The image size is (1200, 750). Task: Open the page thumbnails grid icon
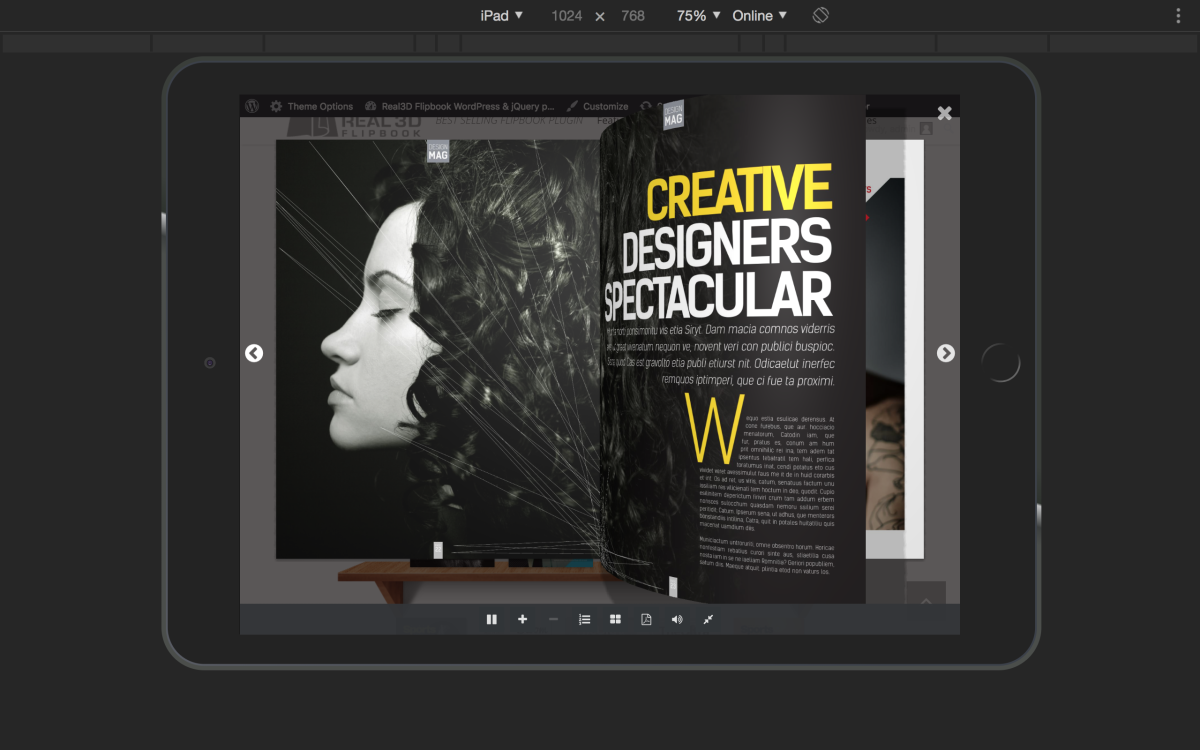(x=615, y=619)
